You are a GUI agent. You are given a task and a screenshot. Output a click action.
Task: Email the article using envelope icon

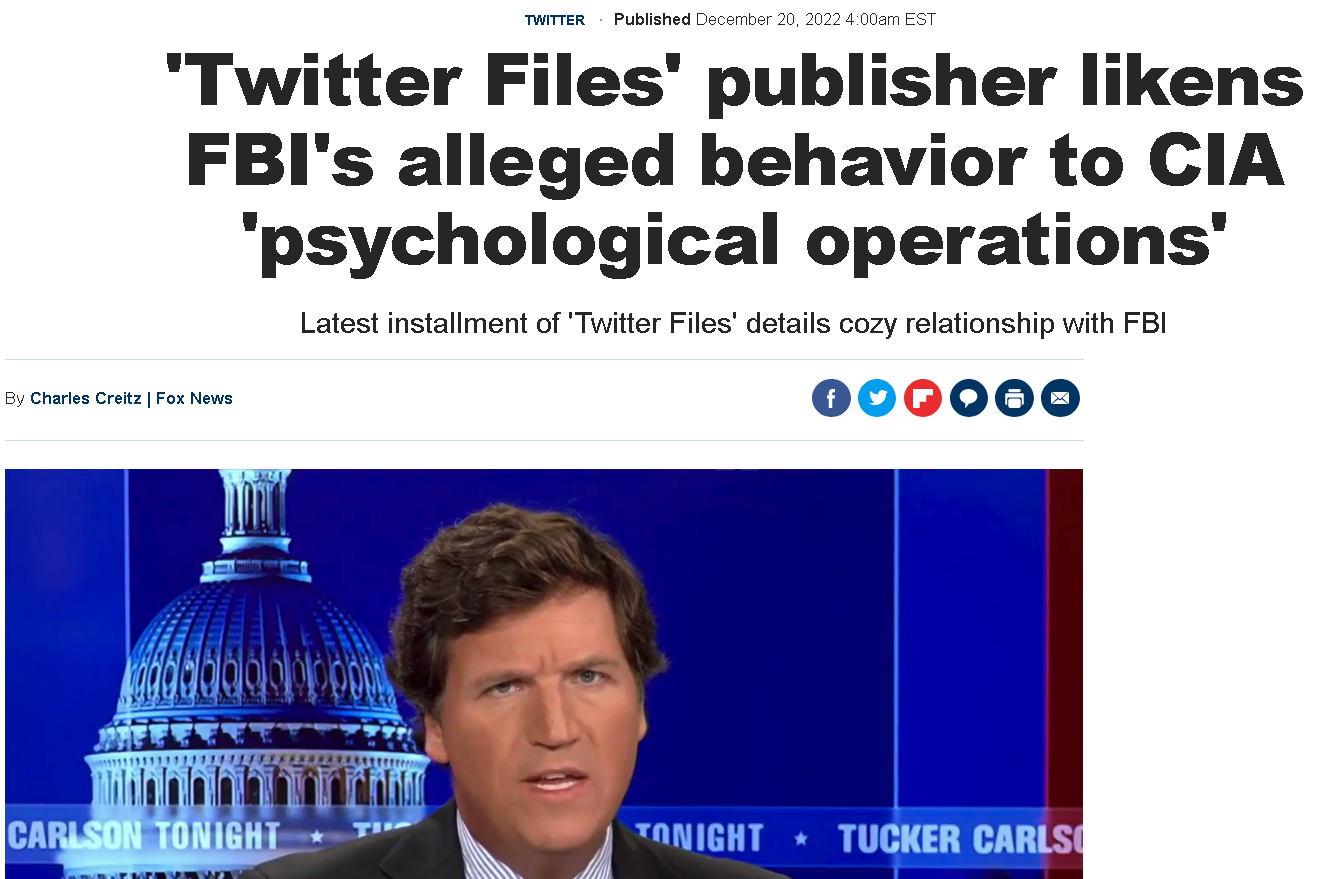click(1060, 398)
